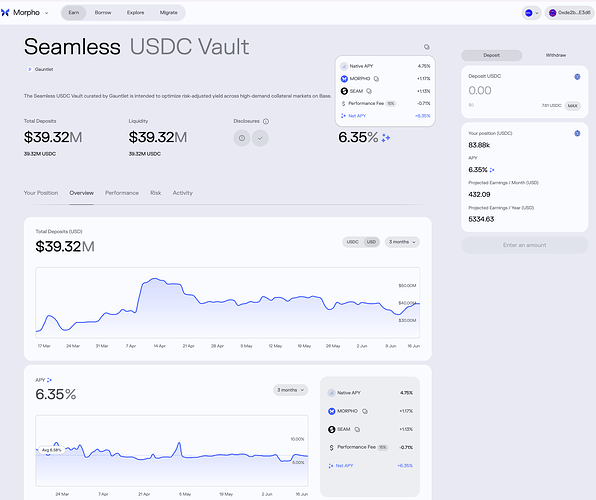The image size is (596, 500).
Task: Click MORPHO logo in lower APY panel
Action: tap(331, 411)
